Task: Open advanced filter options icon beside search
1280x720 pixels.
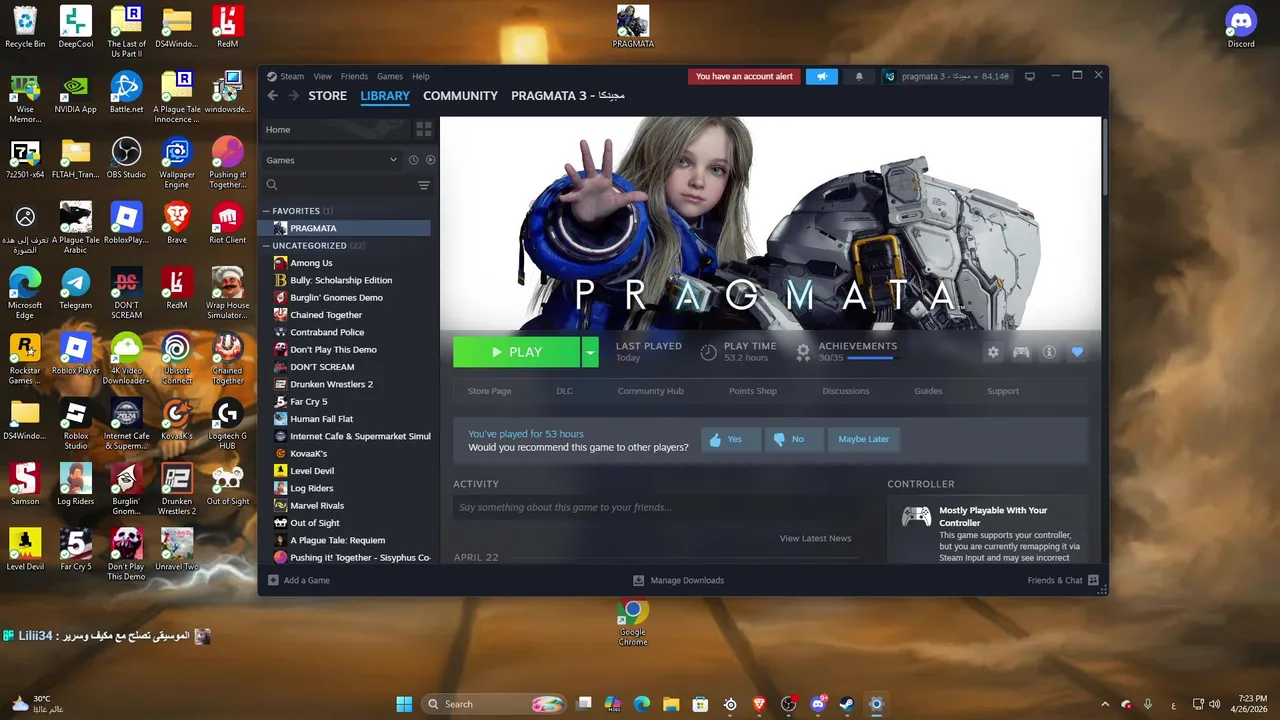Action: coord(424,185)
